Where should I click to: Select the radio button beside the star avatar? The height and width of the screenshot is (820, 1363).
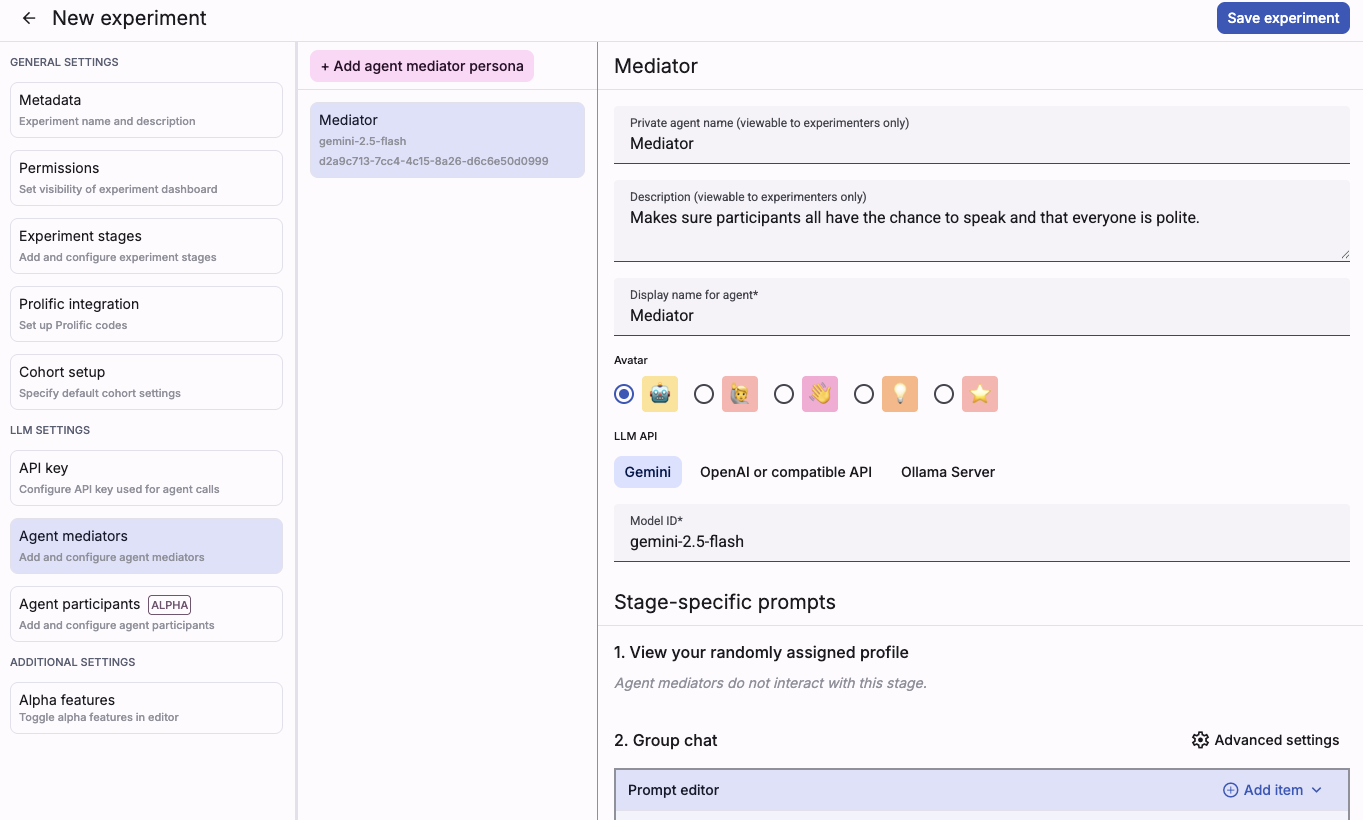[x=944, y=394]
